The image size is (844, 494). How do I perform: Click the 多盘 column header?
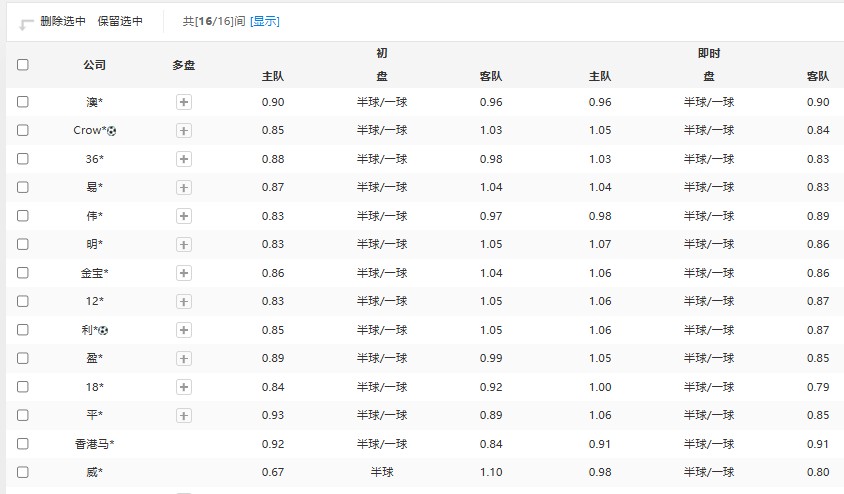(184, 65)
